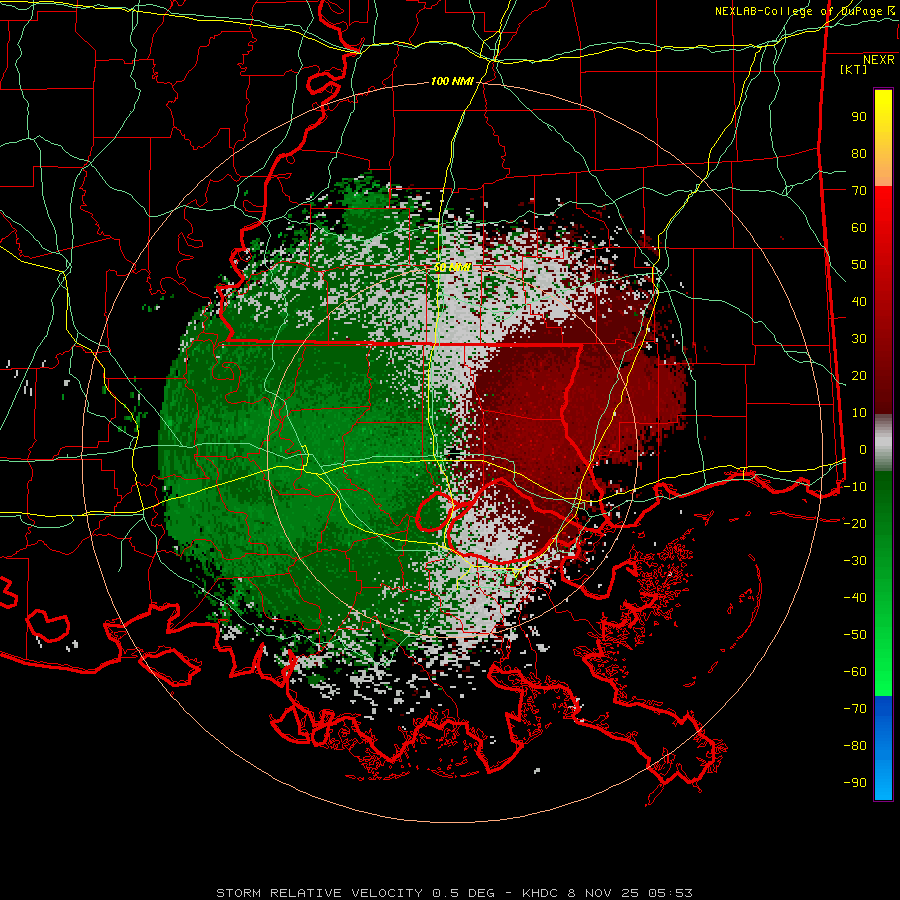Click the NEXR label above the scale

pos(879,60)
